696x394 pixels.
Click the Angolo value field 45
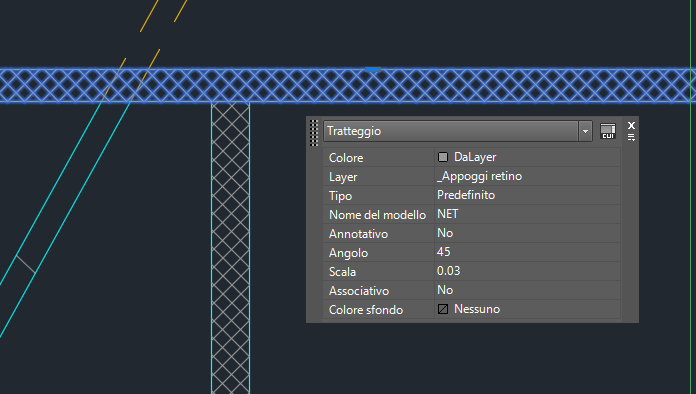pos(527,252)
